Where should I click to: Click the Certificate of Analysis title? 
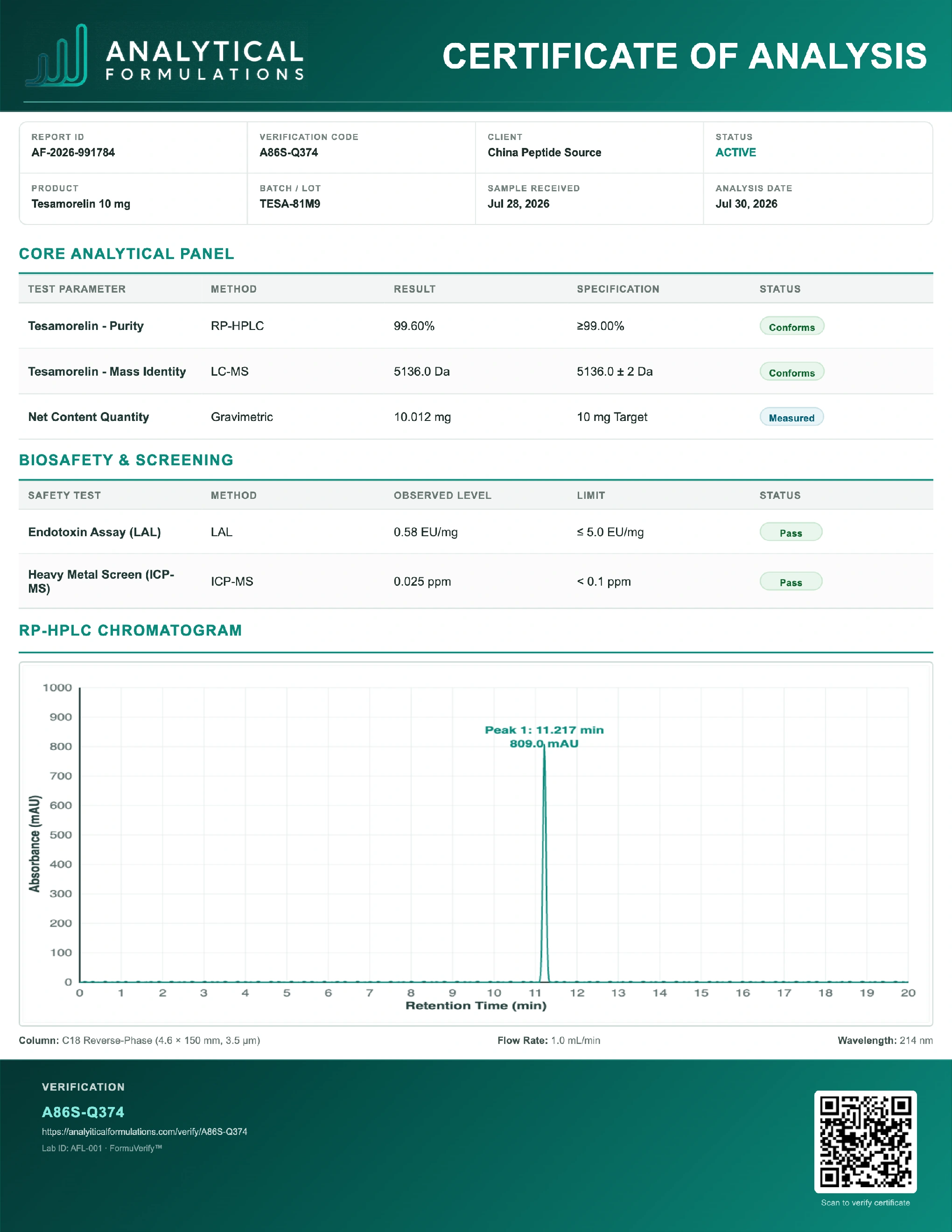[684, 56]
